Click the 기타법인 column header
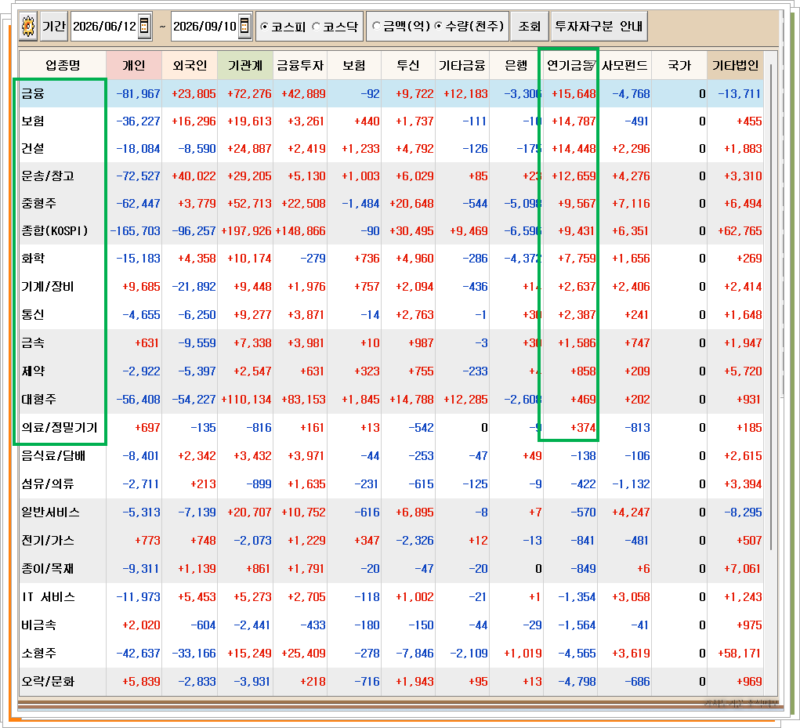This screenshot has height=728, width=800. click(x=735, y=65)
